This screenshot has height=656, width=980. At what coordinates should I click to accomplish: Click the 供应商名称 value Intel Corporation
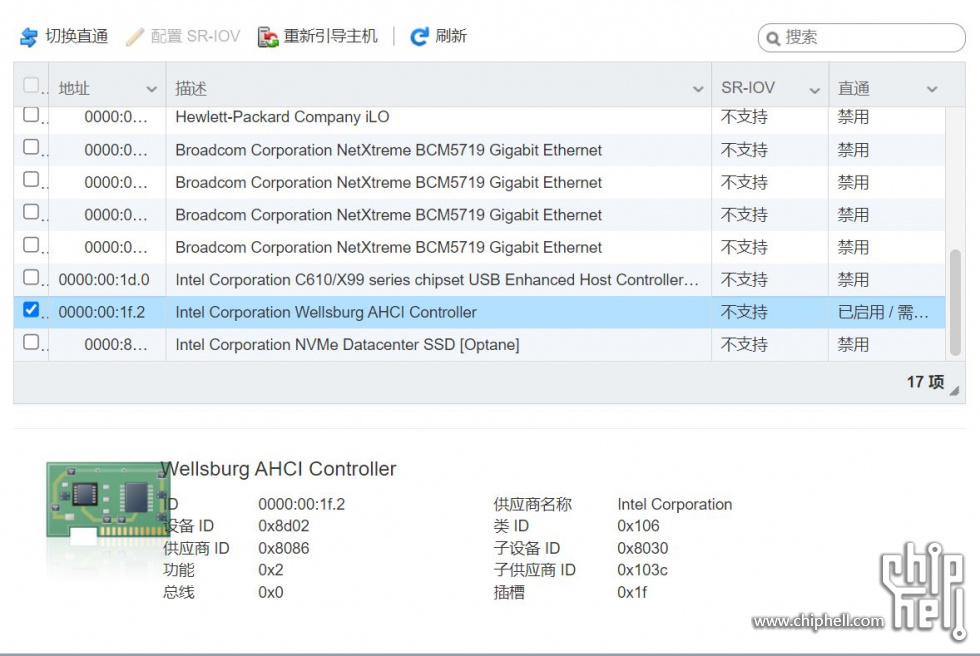point(674,504)
